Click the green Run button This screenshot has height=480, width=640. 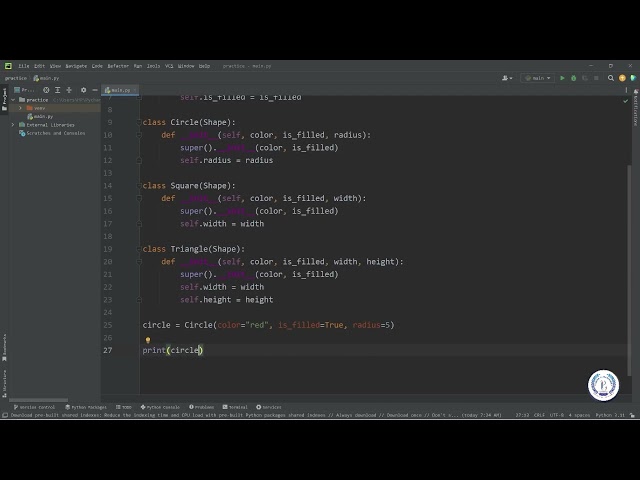562,78
